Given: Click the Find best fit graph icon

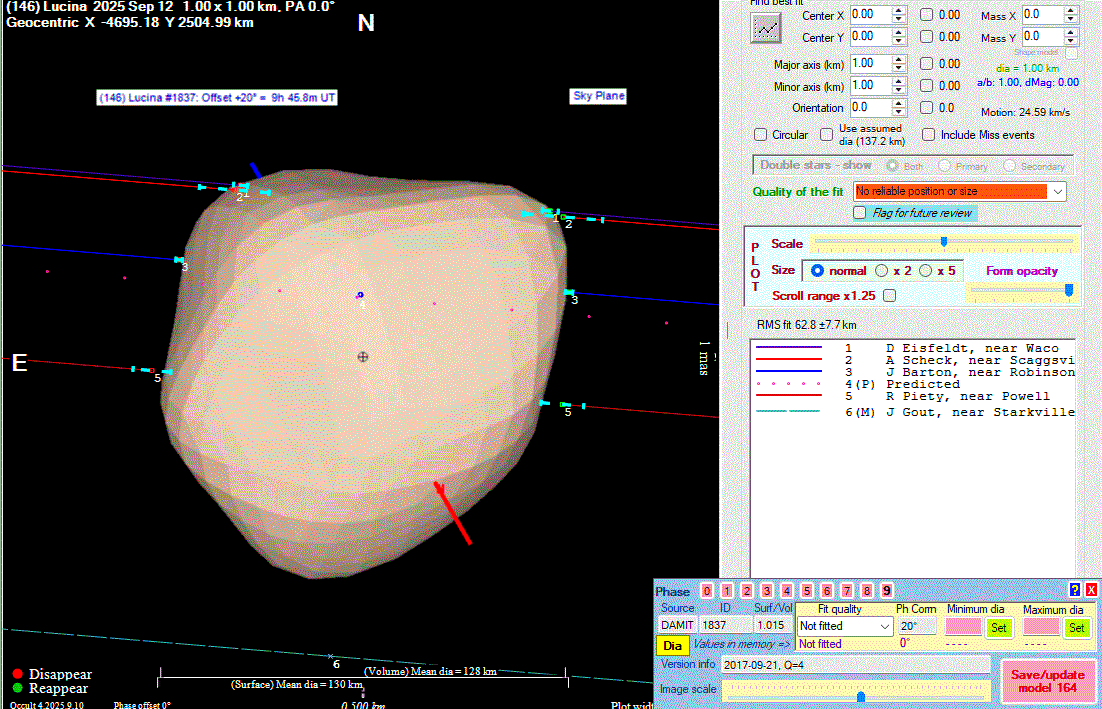Looking at the screenshot, I should click(x=766, y=28).
